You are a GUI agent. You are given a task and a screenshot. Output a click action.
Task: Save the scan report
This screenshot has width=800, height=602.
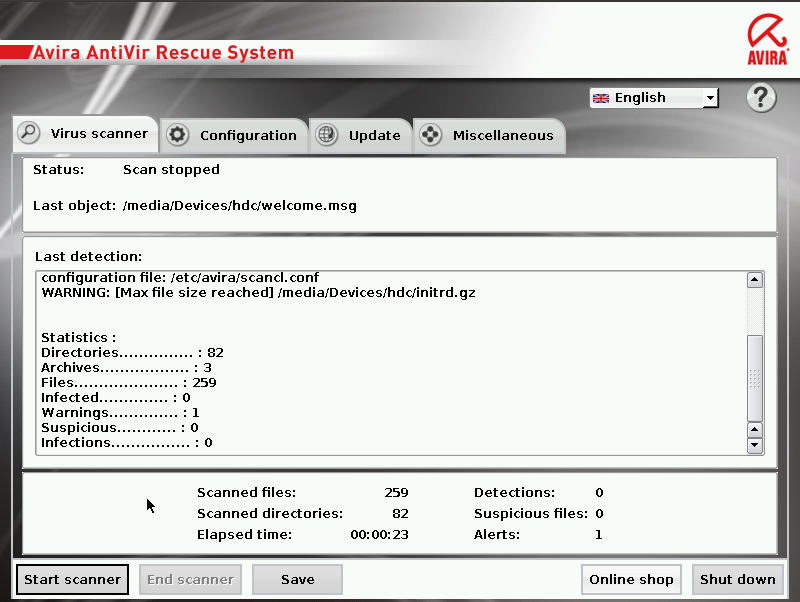pyautogui.click(x=297, y=580)
